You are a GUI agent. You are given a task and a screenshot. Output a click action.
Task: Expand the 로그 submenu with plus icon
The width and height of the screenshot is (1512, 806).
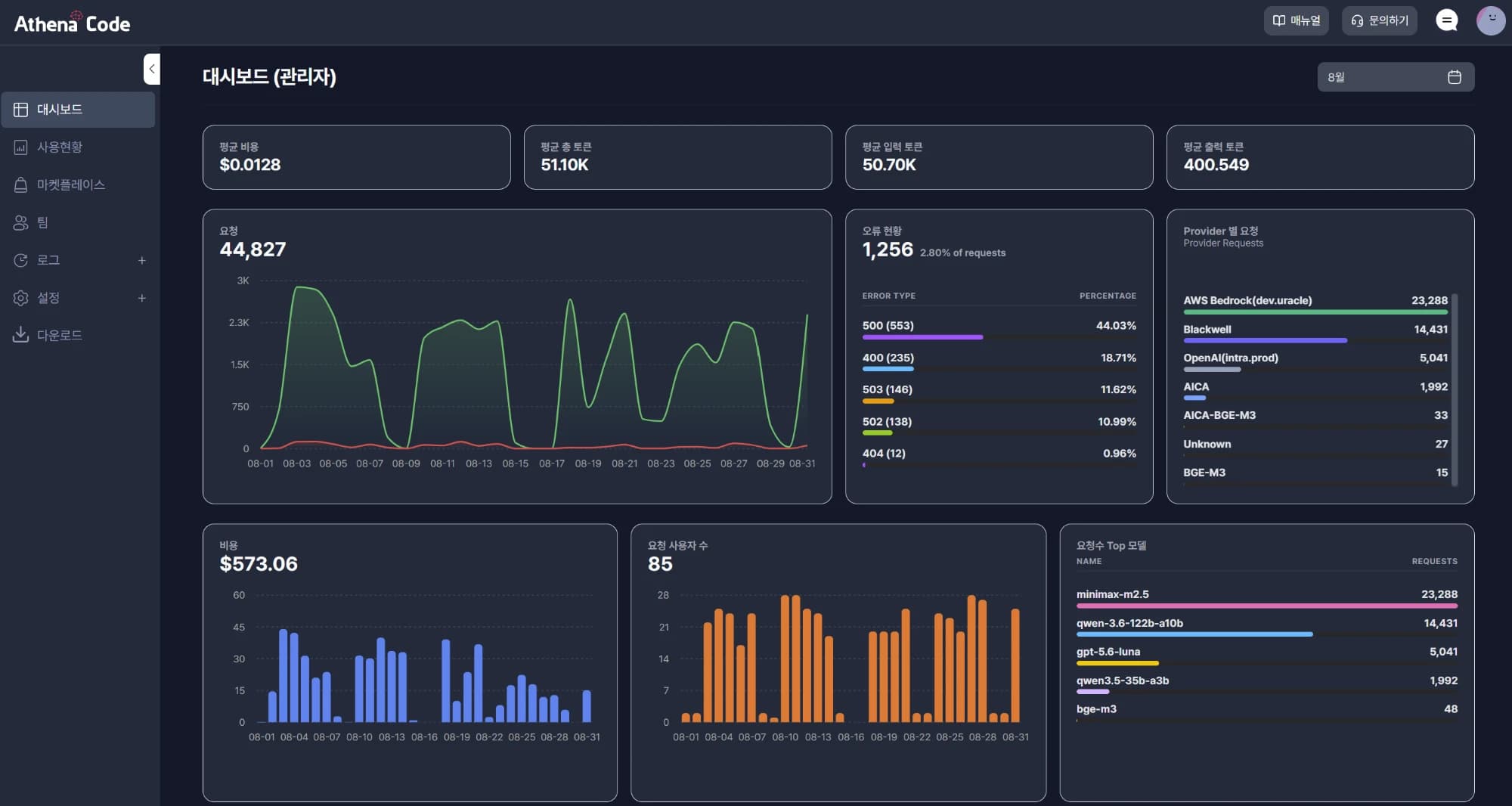[142, 260]
